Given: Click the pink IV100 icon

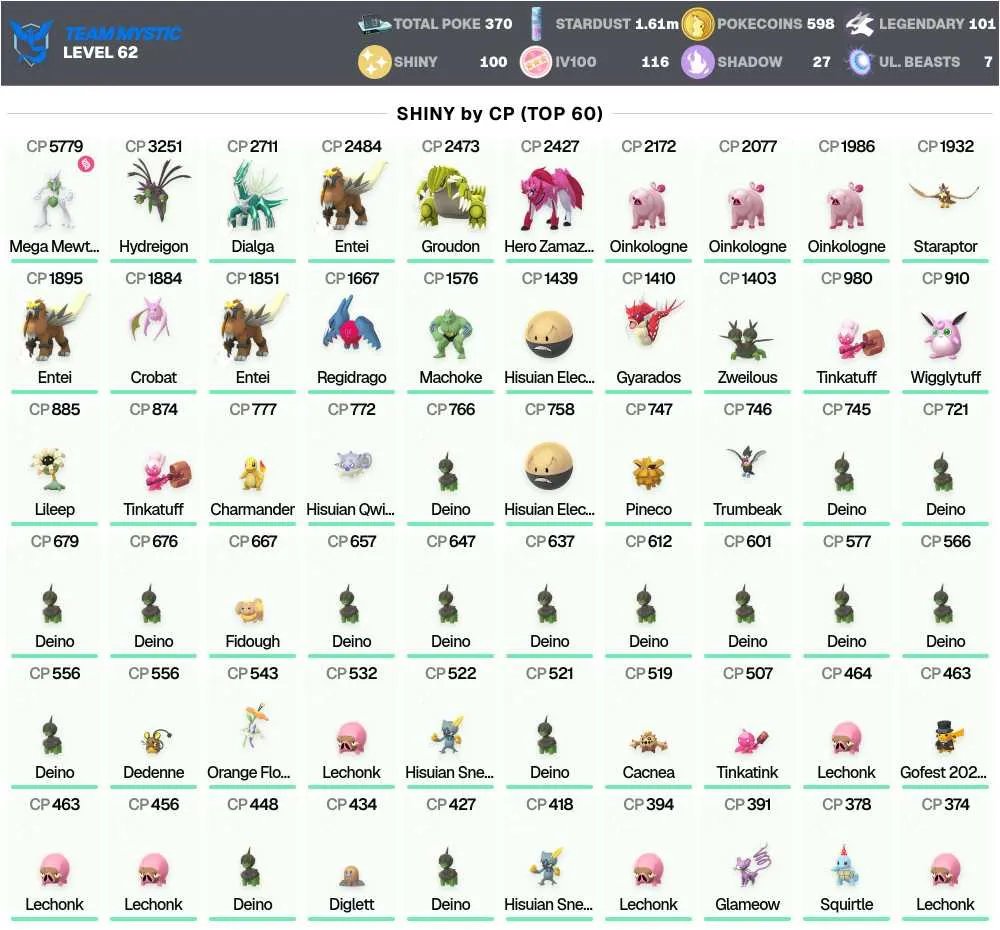Looking at the screenshot, I should pos(536,62).
